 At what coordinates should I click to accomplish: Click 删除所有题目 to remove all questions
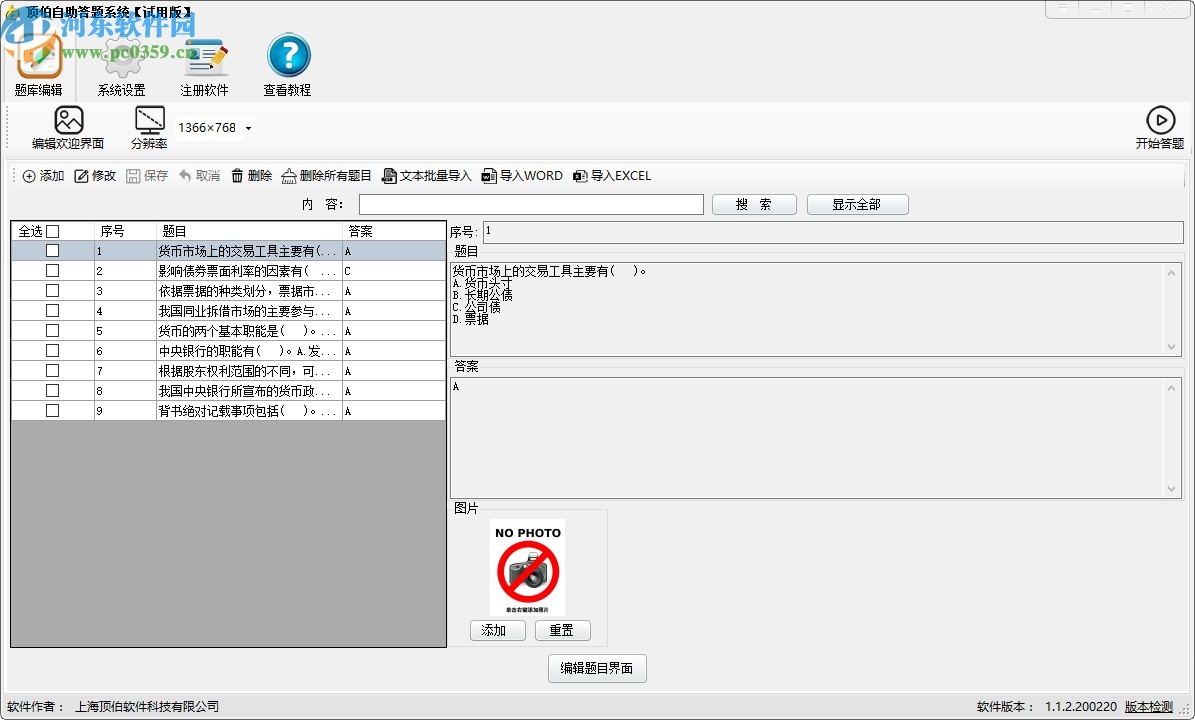326,176
